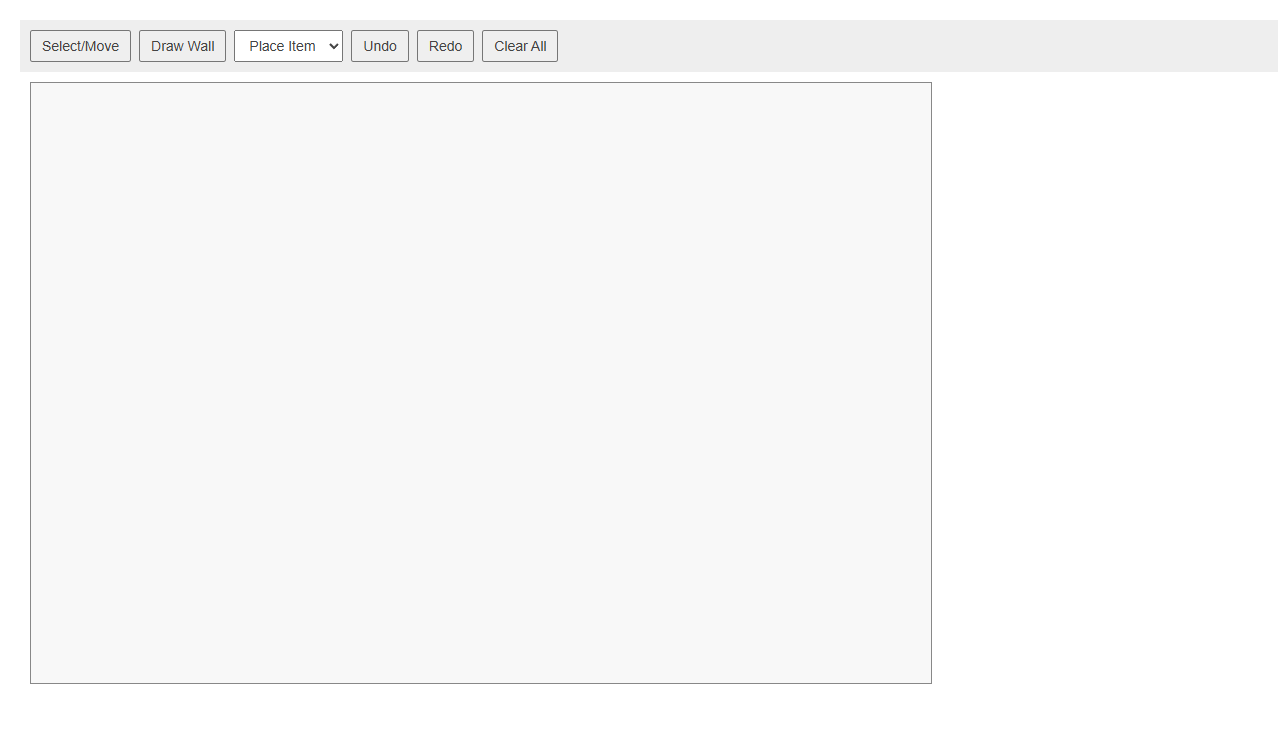Click blank white area below the canvas

481,715
